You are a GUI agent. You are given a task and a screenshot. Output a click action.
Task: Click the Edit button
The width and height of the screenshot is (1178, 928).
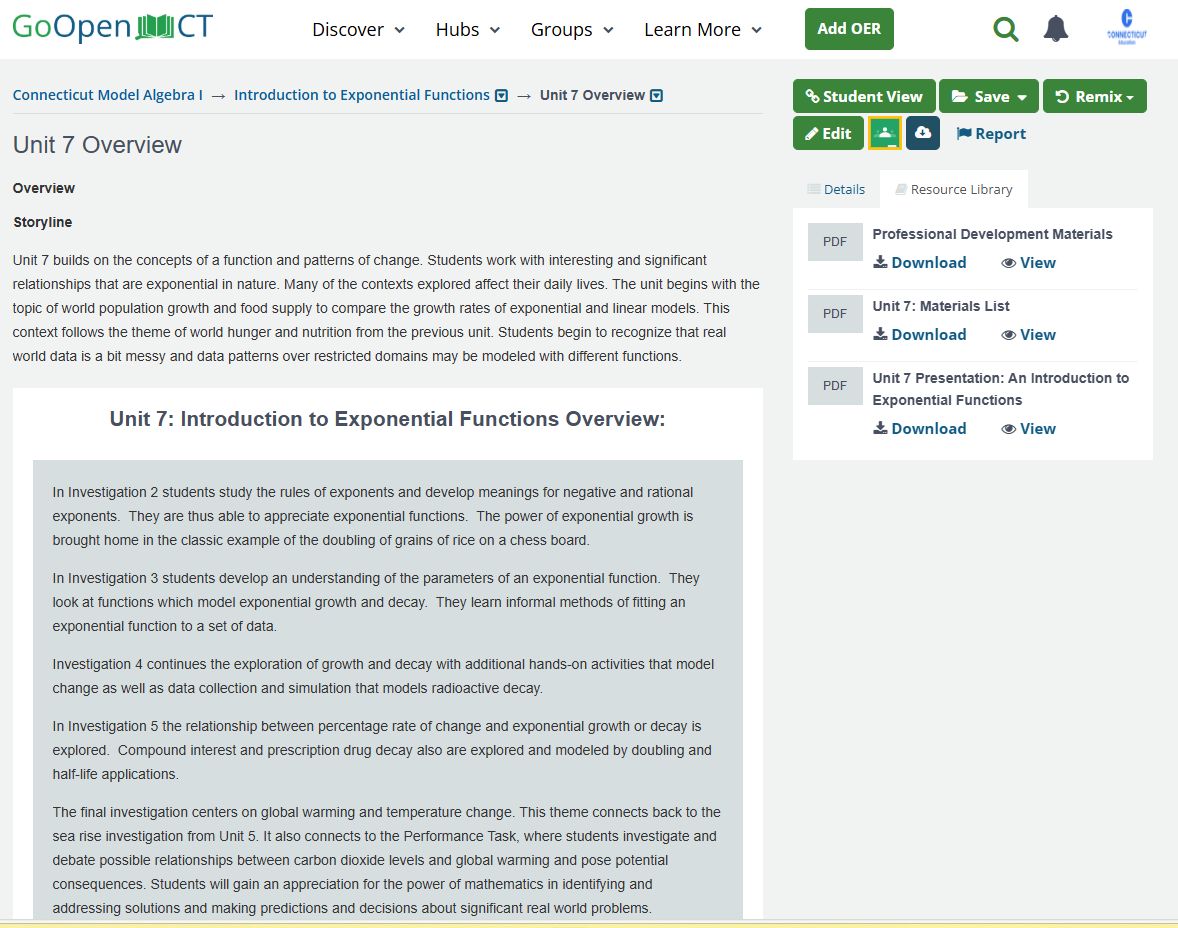coord(828,134)
